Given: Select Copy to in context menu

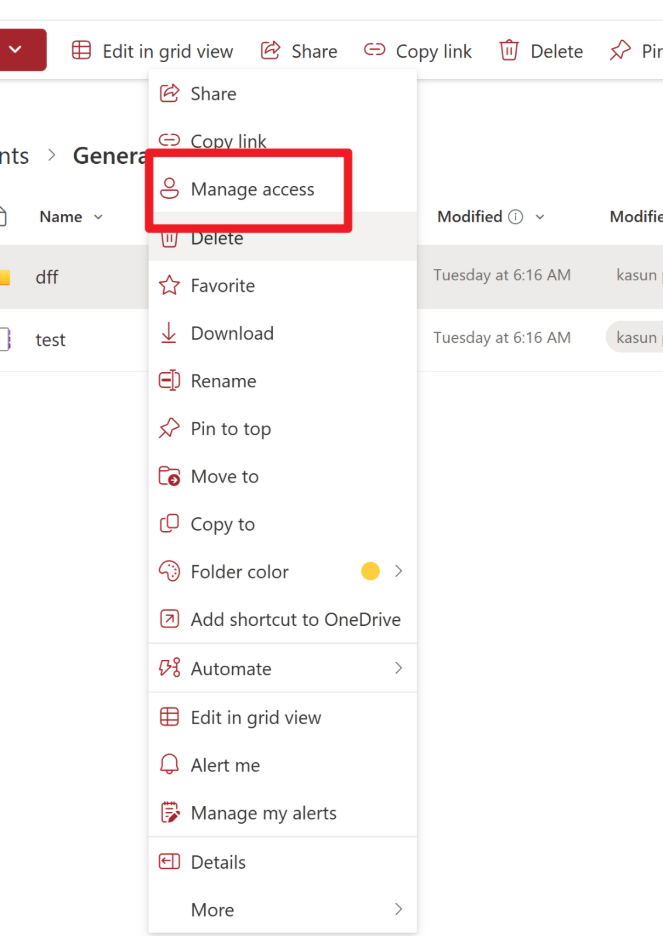Looking at the screenshot, I should pos(282,524).
